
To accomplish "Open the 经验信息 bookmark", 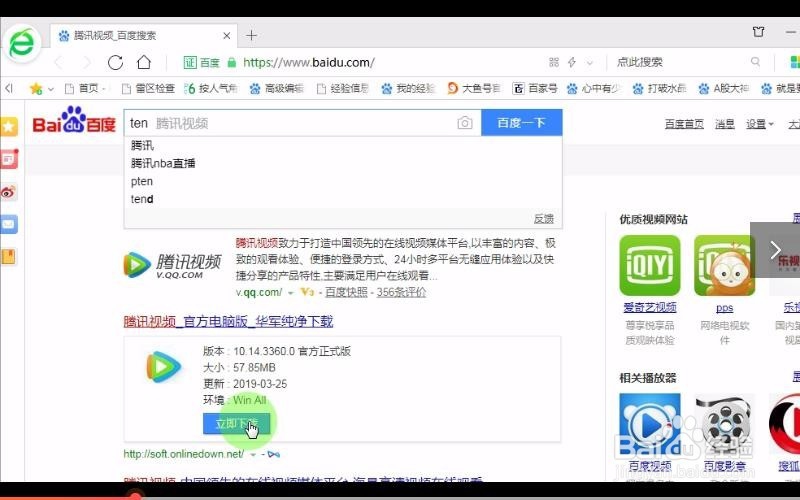I will tap(343, 89).
